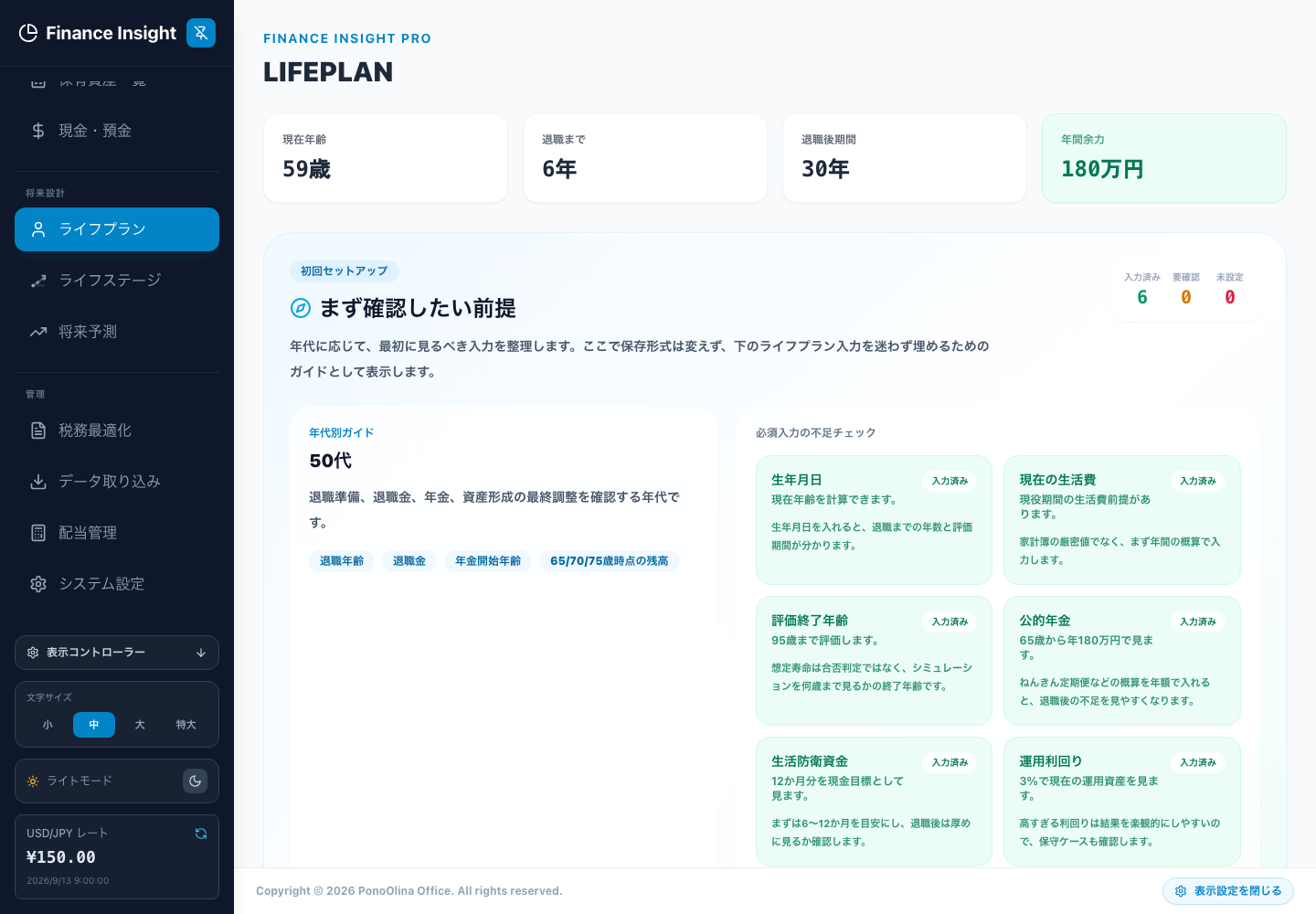Image resolution: width=1316 pixels, height=914 pixels.
Task: Open the 公的年金 check card
Action: click(1122, 661)
